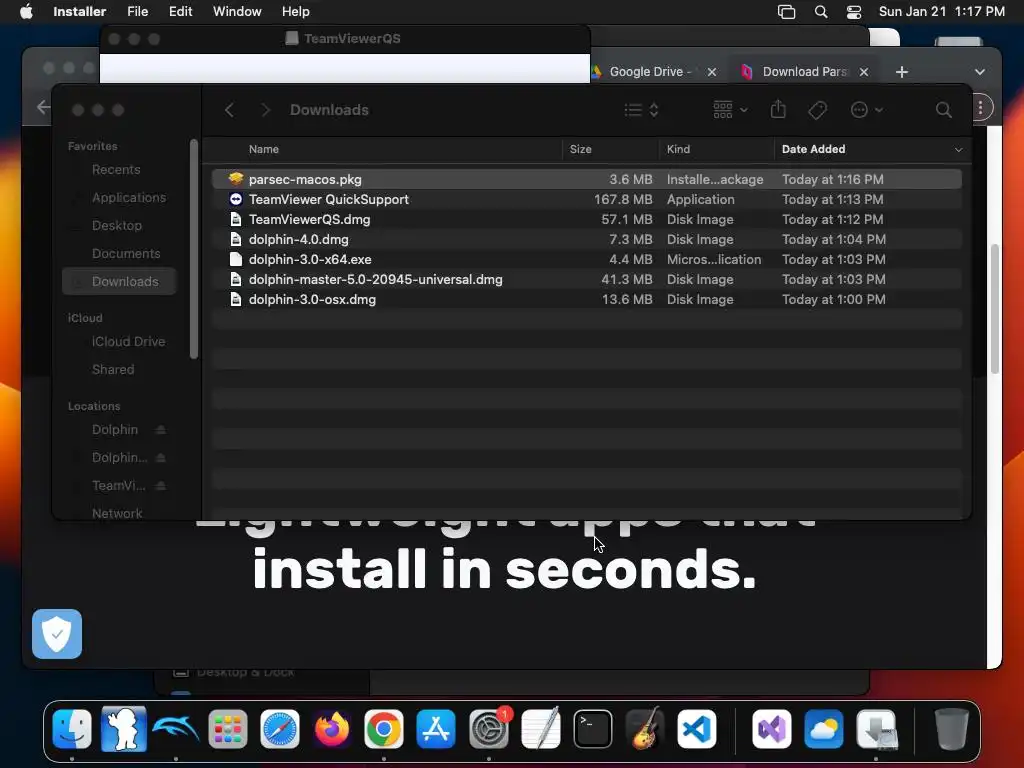1024x768 pixels.
Task: Go forward in Finder navigation
Action: (x=265, y=110)
